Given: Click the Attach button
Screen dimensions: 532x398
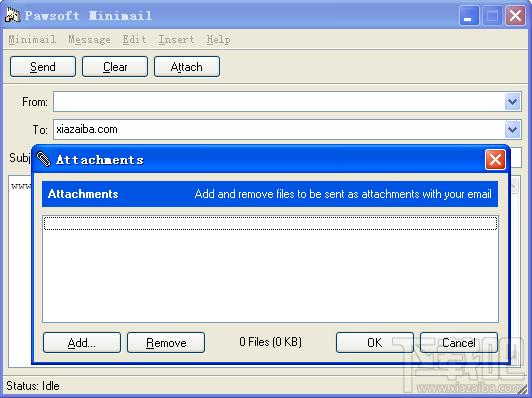Looking at the screenshot, I should [x=187, y=67].
